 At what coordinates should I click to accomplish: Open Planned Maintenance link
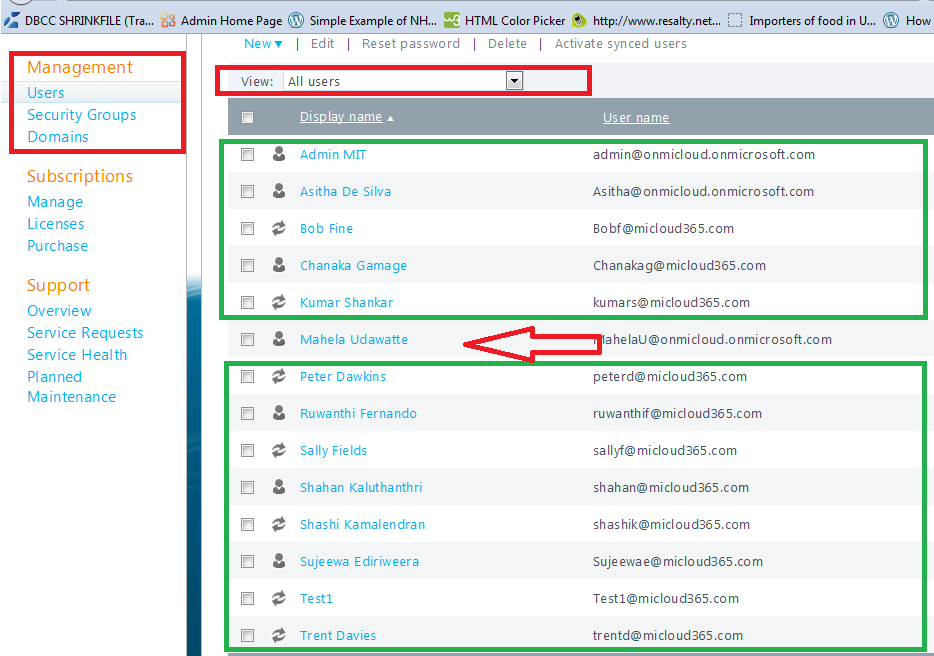pos(71,387)
